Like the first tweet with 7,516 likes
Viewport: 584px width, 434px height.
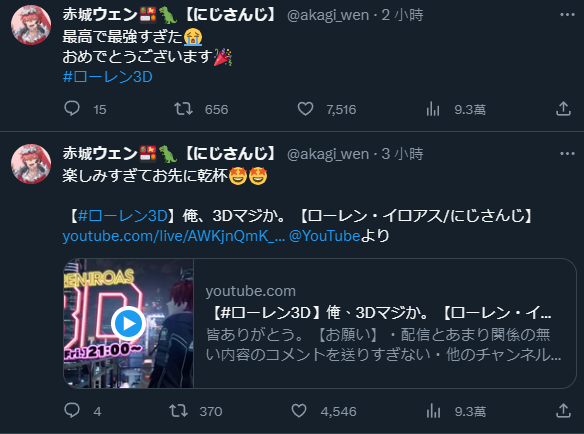point(305,109)
